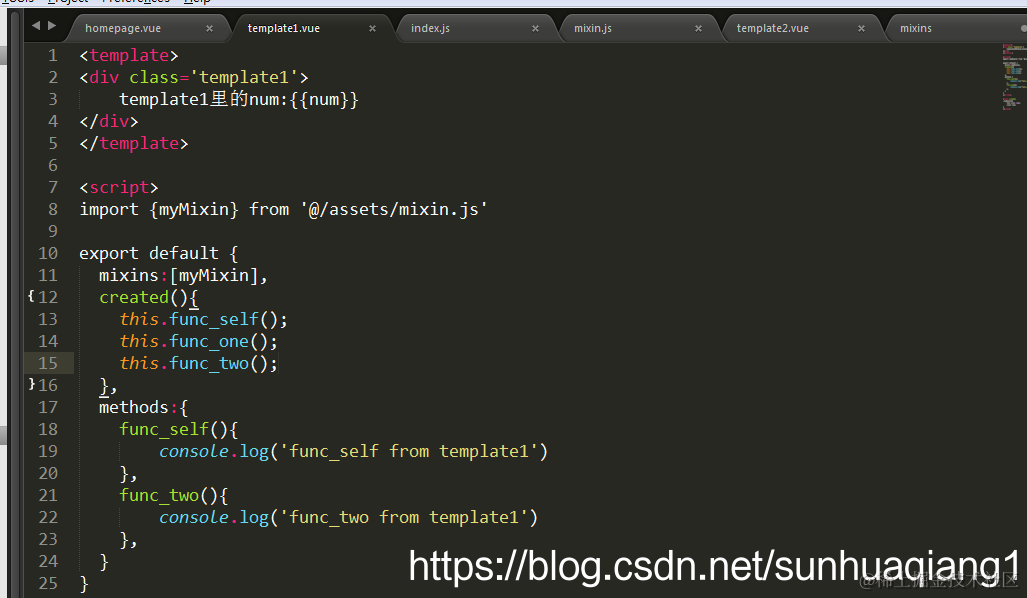Viewport: 1027px width, 598px height.
Task: Click the closing bracket fold marker at line 16
Action: click(x=31, y=384)
